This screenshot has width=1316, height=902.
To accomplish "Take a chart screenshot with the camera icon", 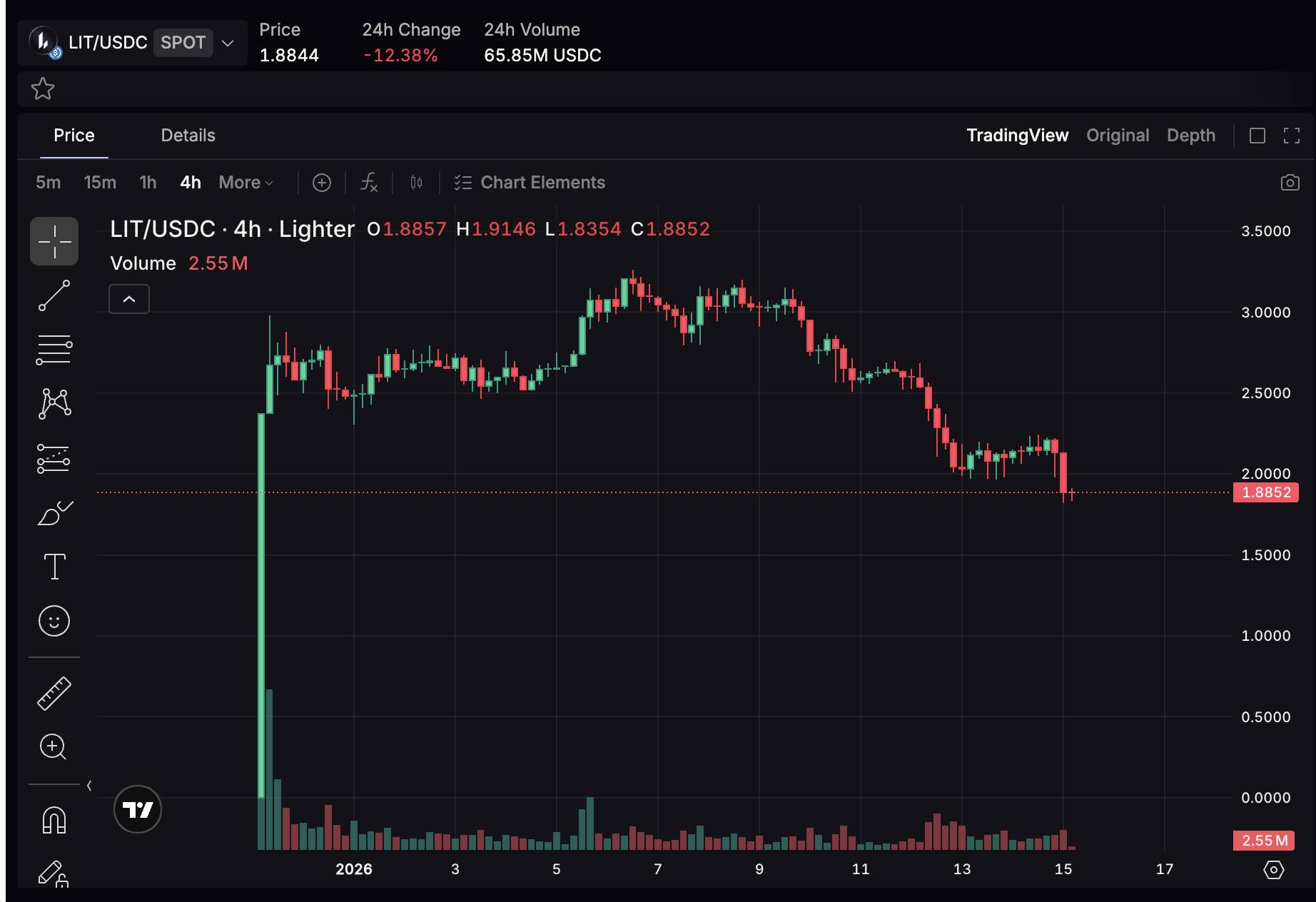I will pos(1290,183).
